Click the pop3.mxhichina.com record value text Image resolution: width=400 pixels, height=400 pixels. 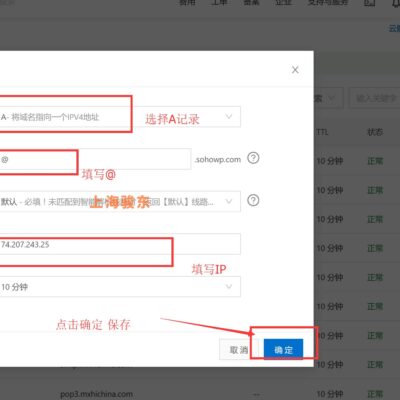96,394
